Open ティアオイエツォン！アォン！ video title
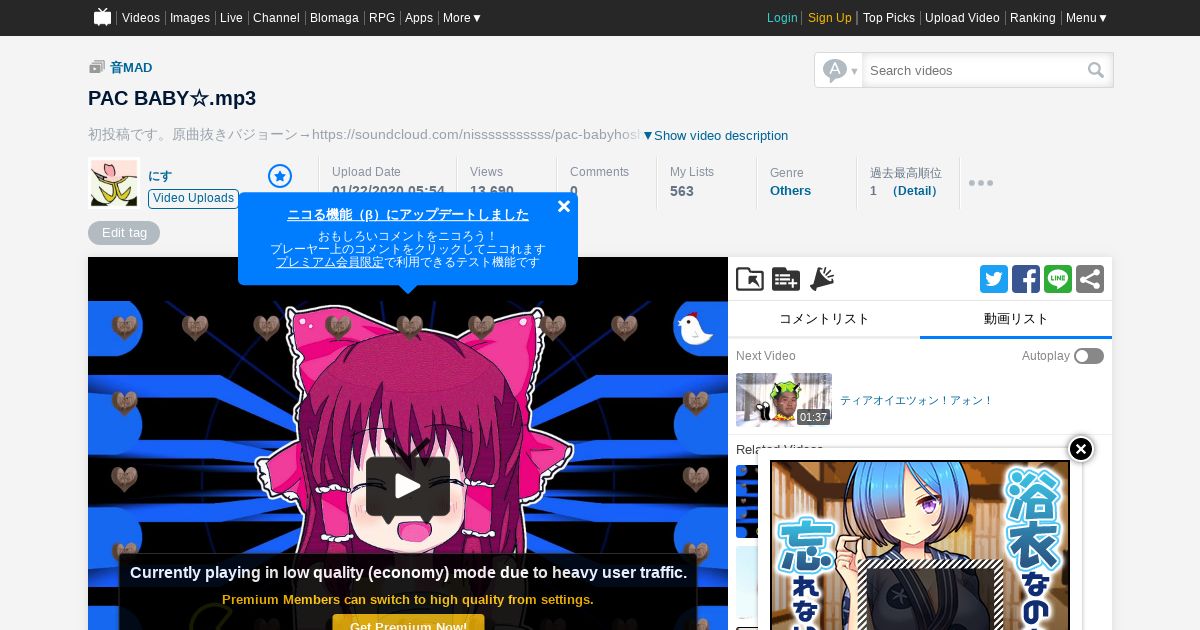Viewport: 1200px width, 630px height. 916,400
